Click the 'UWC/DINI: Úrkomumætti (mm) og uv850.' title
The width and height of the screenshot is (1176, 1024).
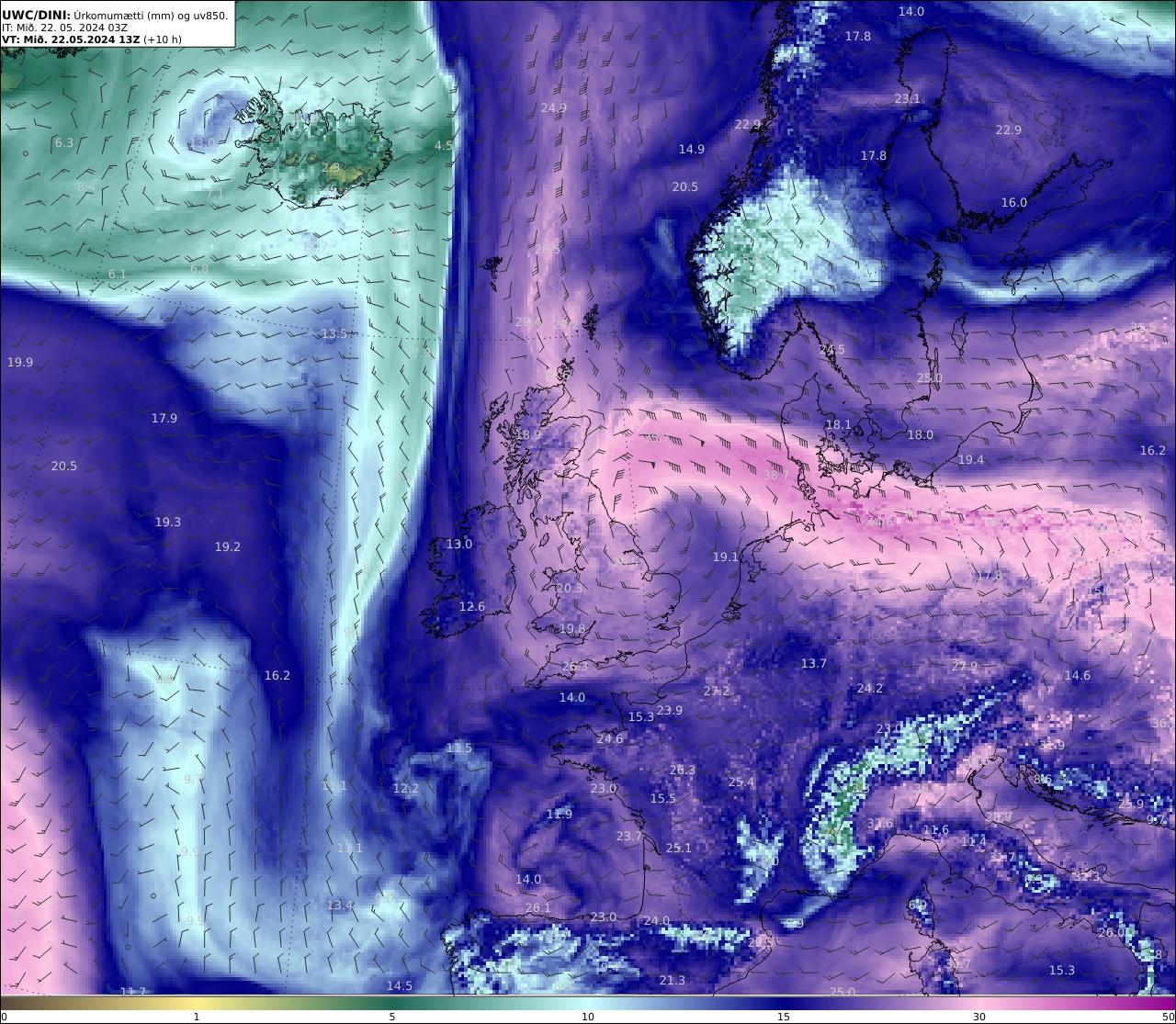pyautogui.click(x=115, y=15)
